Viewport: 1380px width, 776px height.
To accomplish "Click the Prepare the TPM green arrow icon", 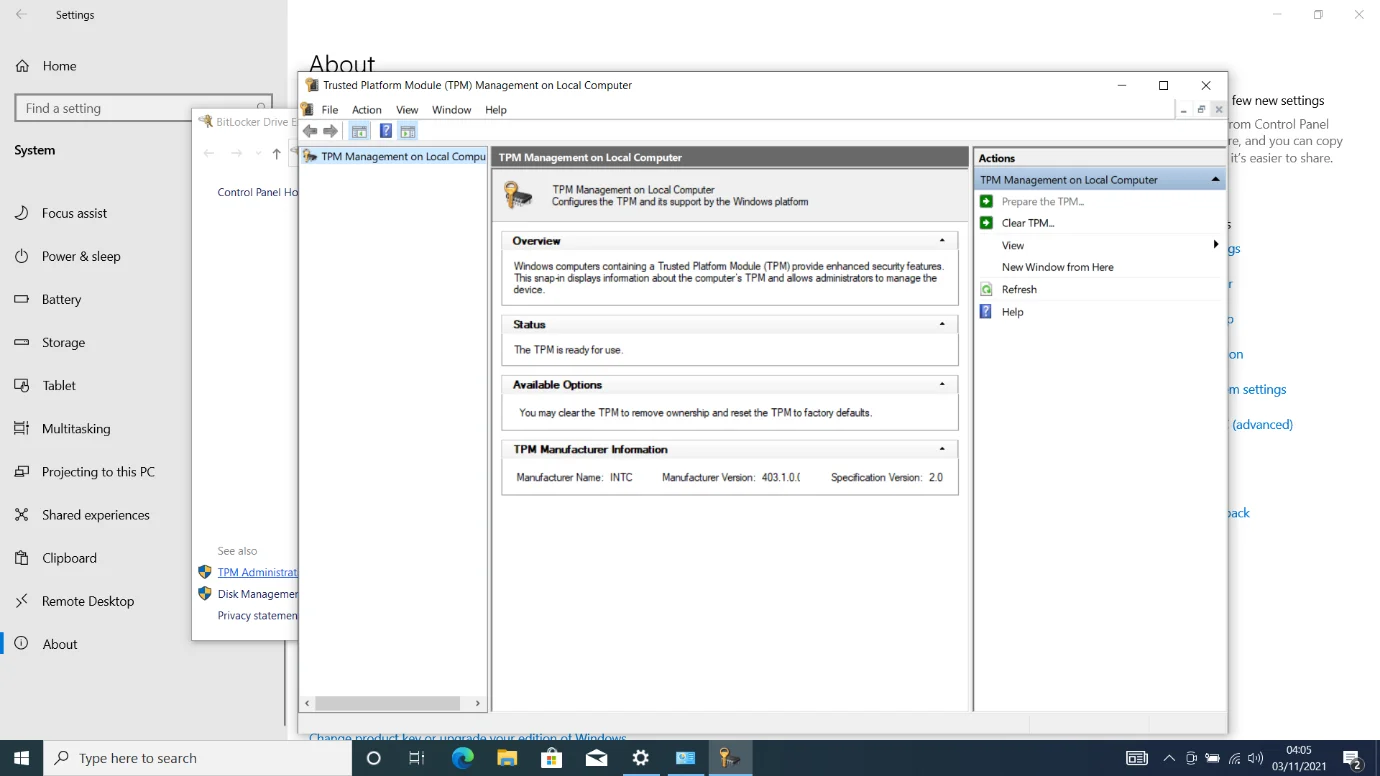I will pos(987,201).
